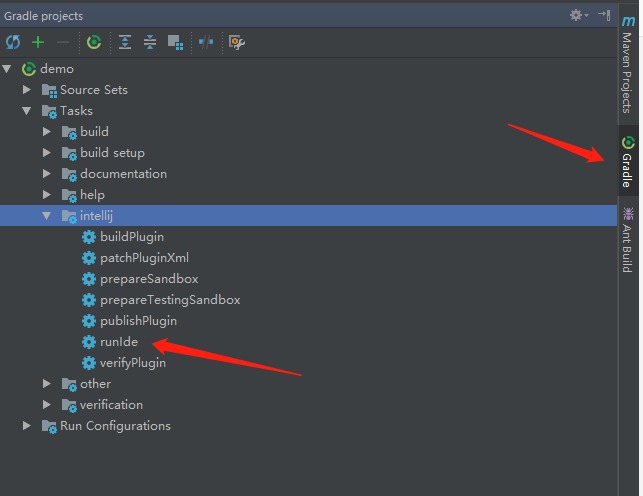Expand all tree nodes

click(125, 42)
